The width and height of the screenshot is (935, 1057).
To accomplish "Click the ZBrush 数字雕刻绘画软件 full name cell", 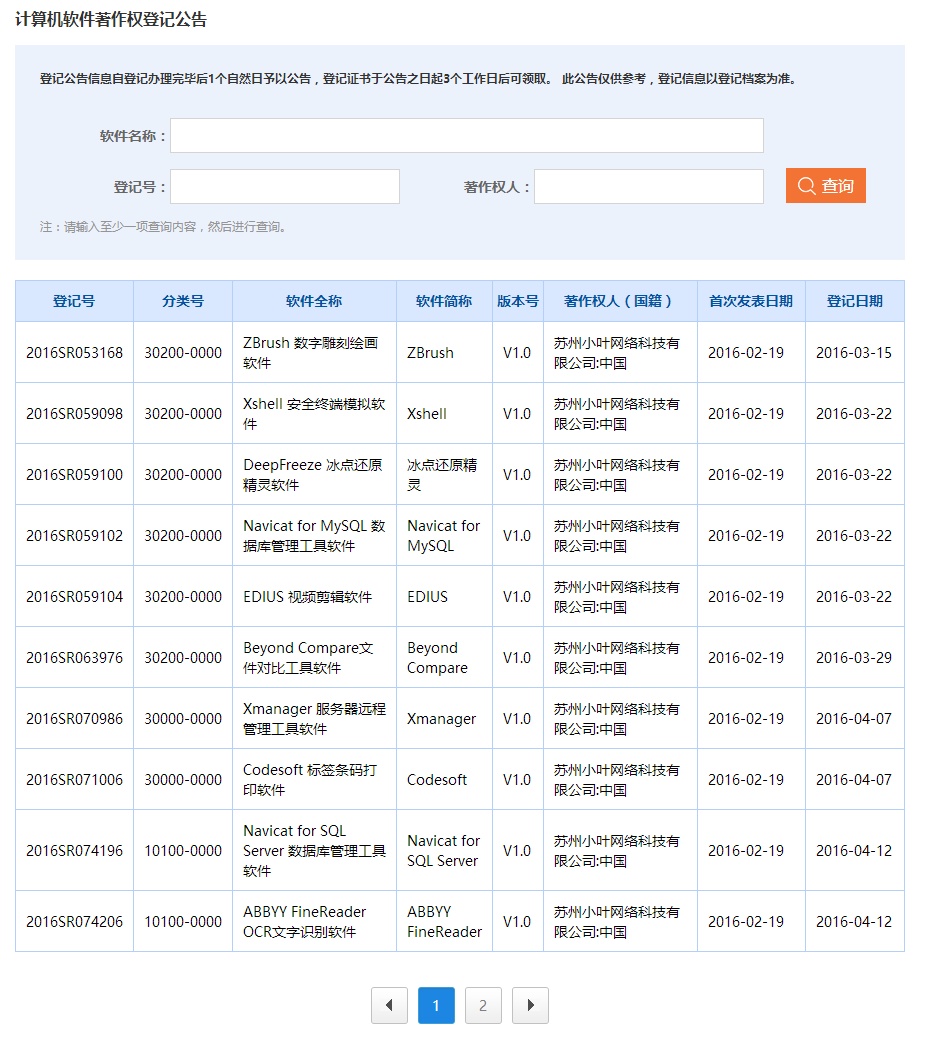I will [314, 353].
